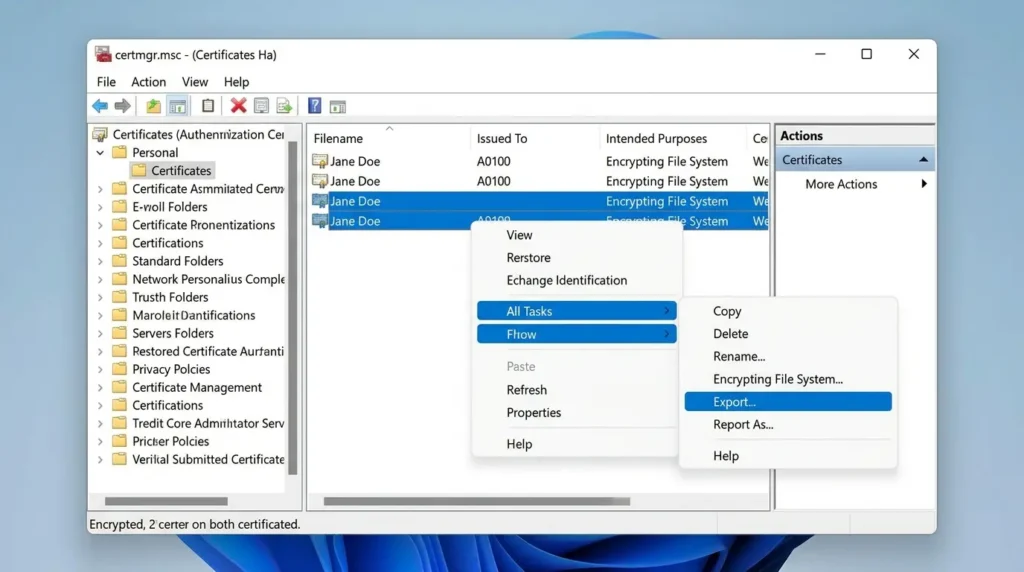Image resolution: width=1024 pixels, height=572 pixels.
Task: Select the Certificates subfolder under Personal
Action: pos(172,170)
